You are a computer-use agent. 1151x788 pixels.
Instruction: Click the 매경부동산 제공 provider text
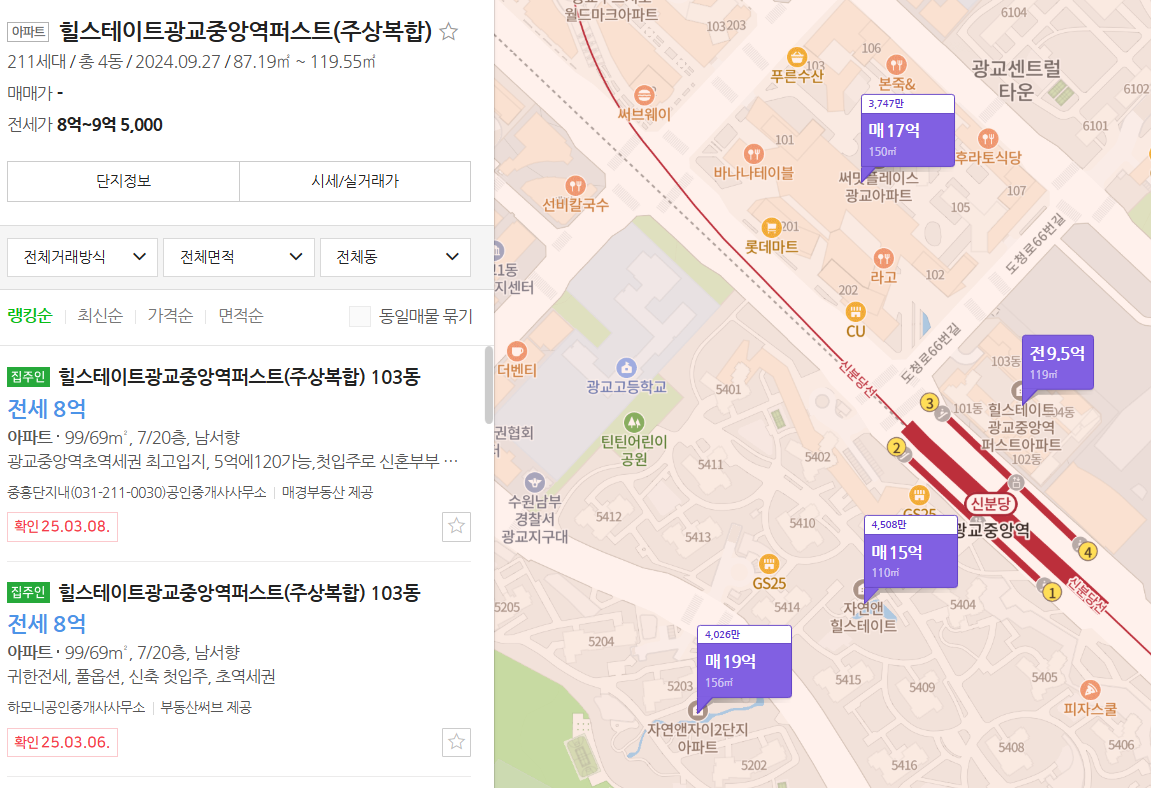click(327, 492)
